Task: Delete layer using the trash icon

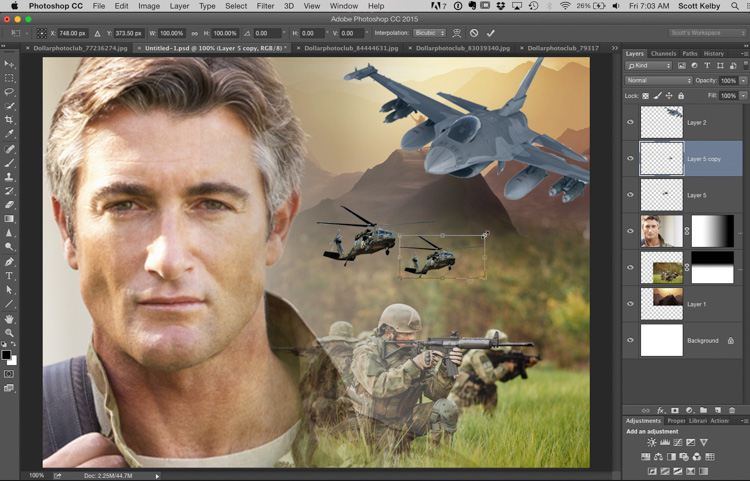Action: (x=732, y=410)
